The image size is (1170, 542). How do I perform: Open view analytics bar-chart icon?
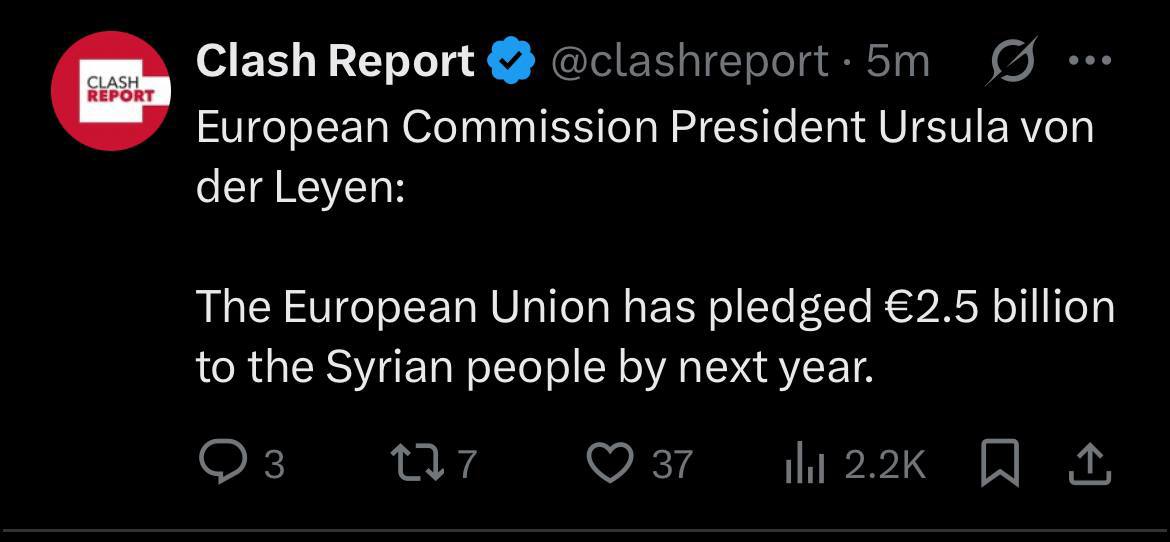pos(802,464)
